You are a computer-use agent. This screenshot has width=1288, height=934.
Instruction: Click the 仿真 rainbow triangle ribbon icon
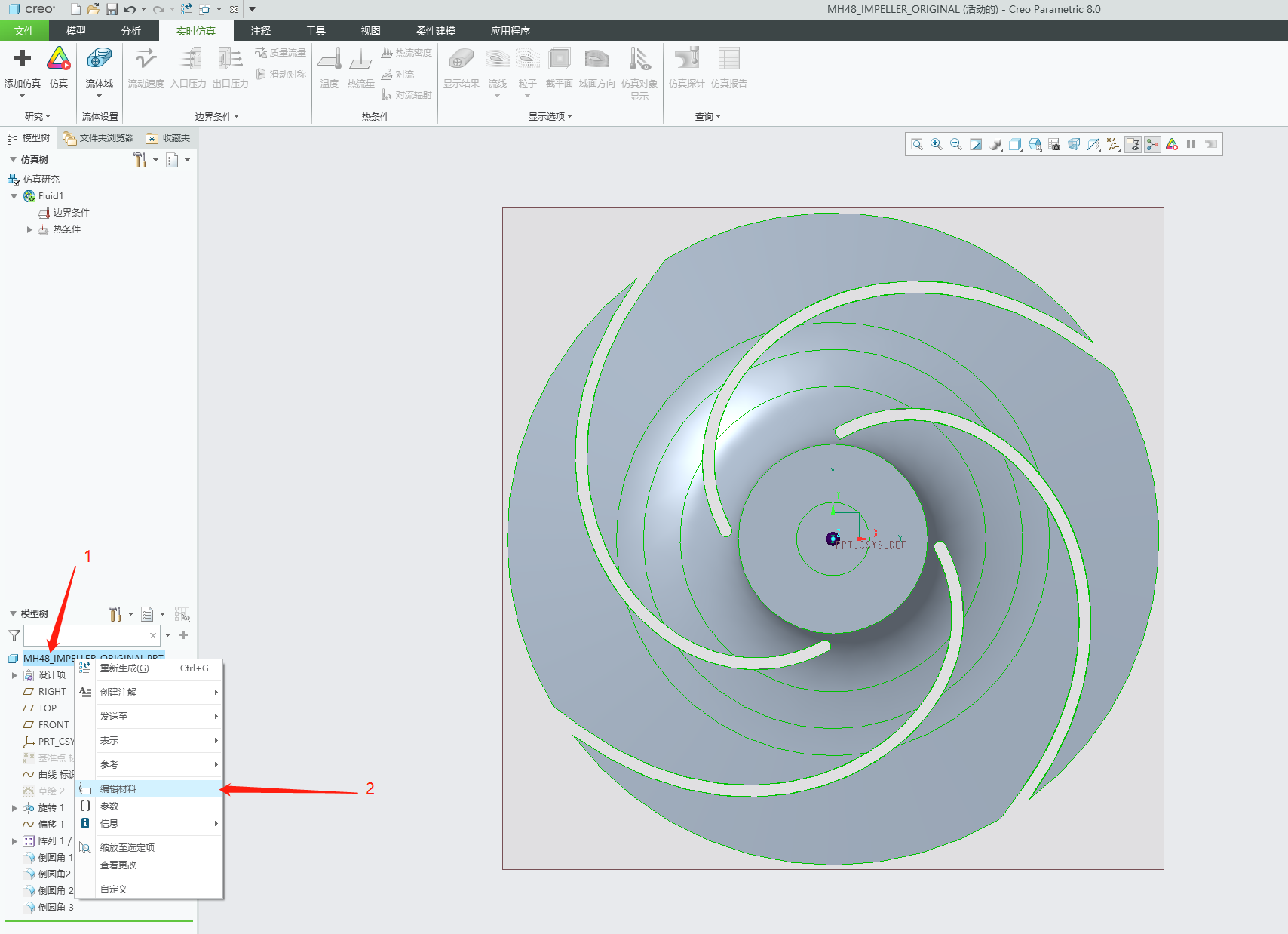click(59, 60)
